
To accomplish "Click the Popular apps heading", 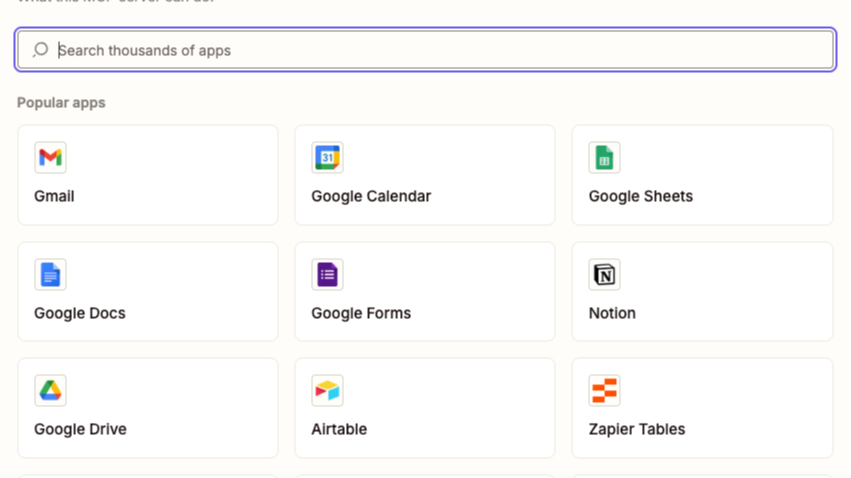I will (61, 103).
